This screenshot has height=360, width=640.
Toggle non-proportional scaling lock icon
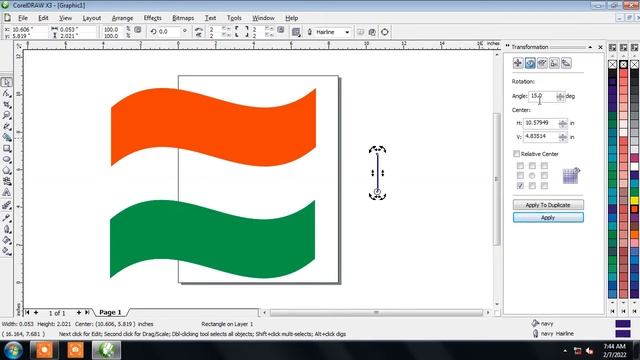click(x=138, y=30)
